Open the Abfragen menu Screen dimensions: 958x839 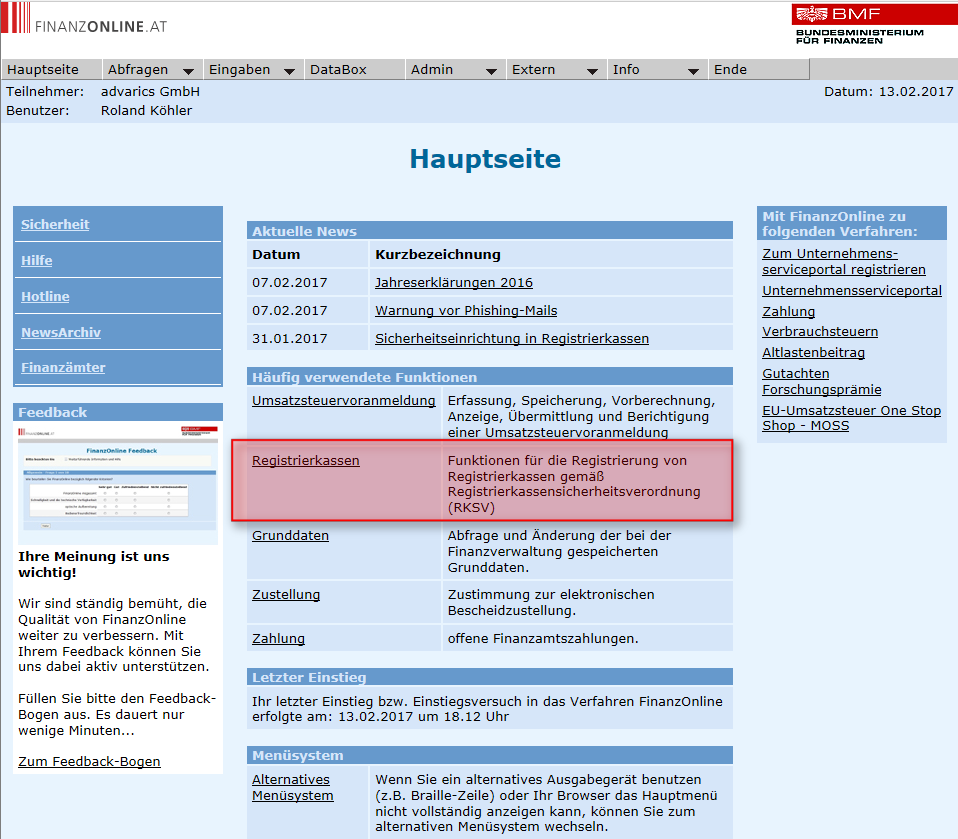[138, 70]
